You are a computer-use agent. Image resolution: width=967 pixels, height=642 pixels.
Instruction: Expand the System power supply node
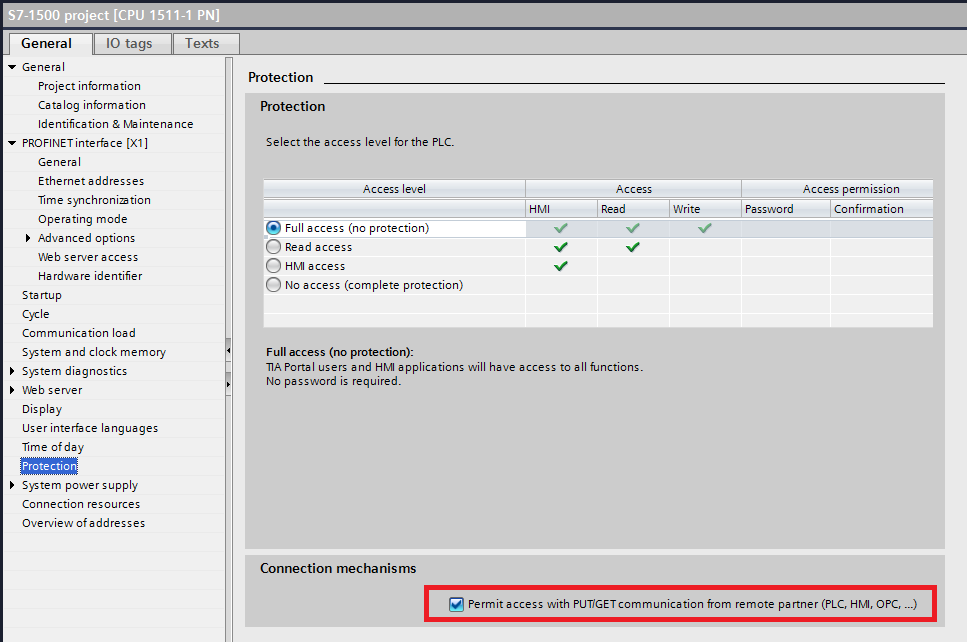[x=12, y=485]
